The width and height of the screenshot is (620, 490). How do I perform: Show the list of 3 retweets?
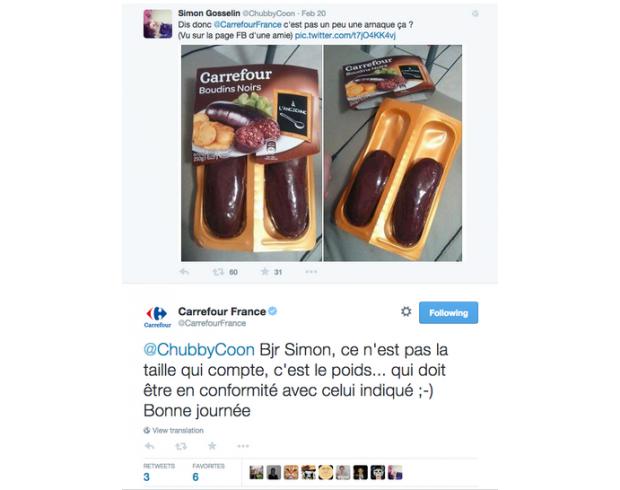tap(159, 472)
